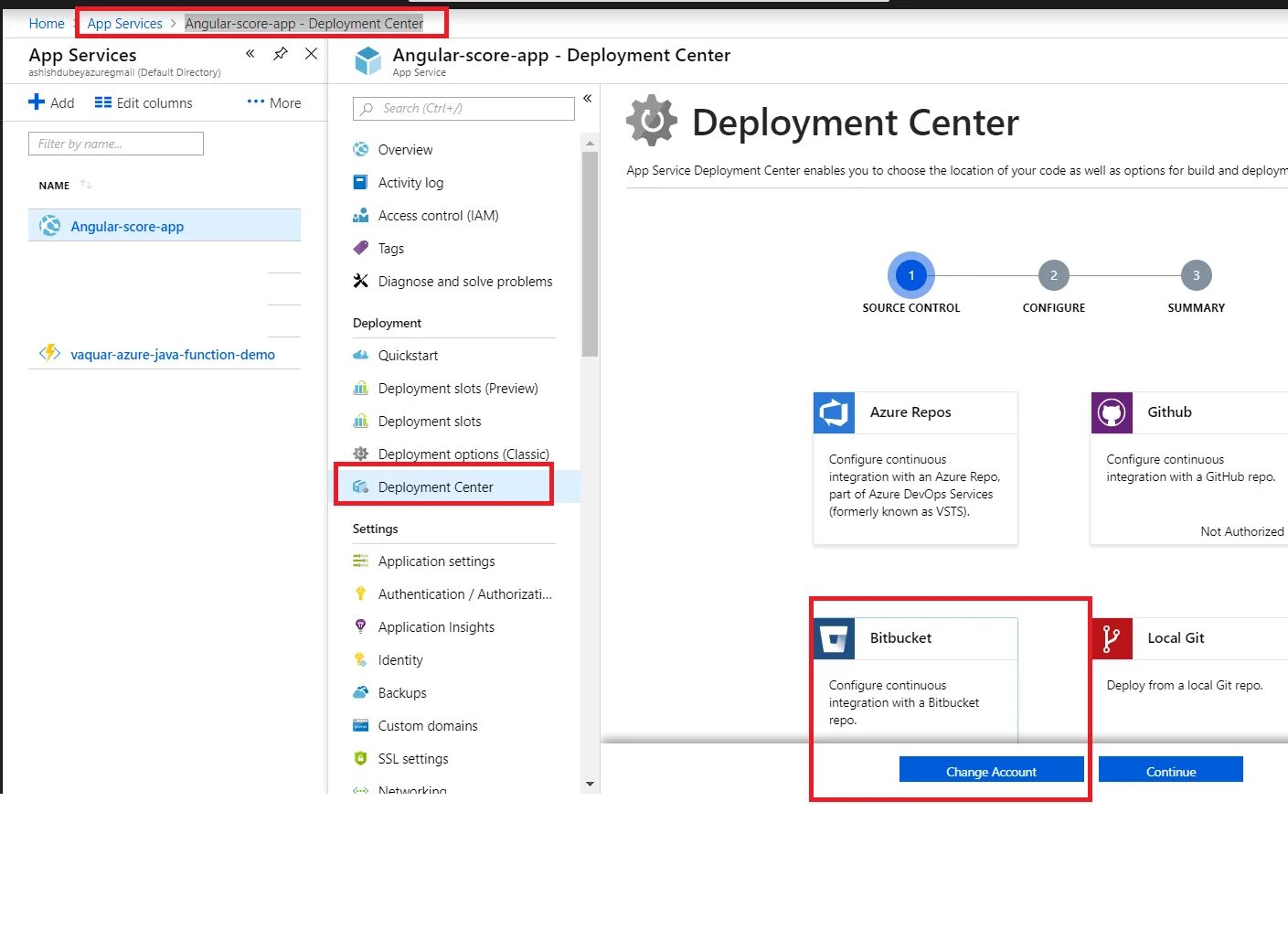This screenshot has width=1288, height=930.
Task: Click the Continue button
Action: [x=1171, y=770]
